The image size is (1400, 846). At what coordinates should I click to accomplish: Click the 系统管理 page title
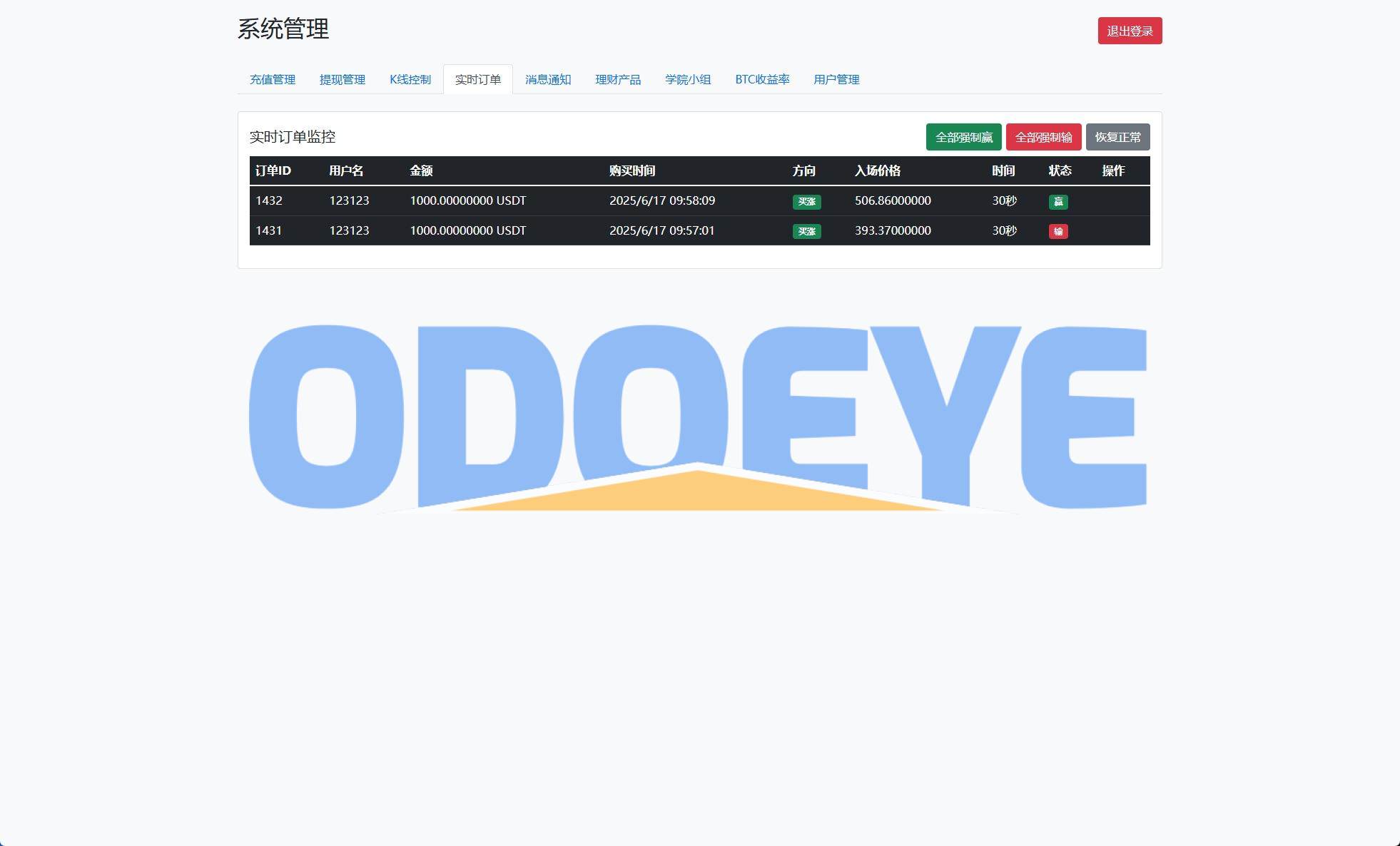(283, 29)
